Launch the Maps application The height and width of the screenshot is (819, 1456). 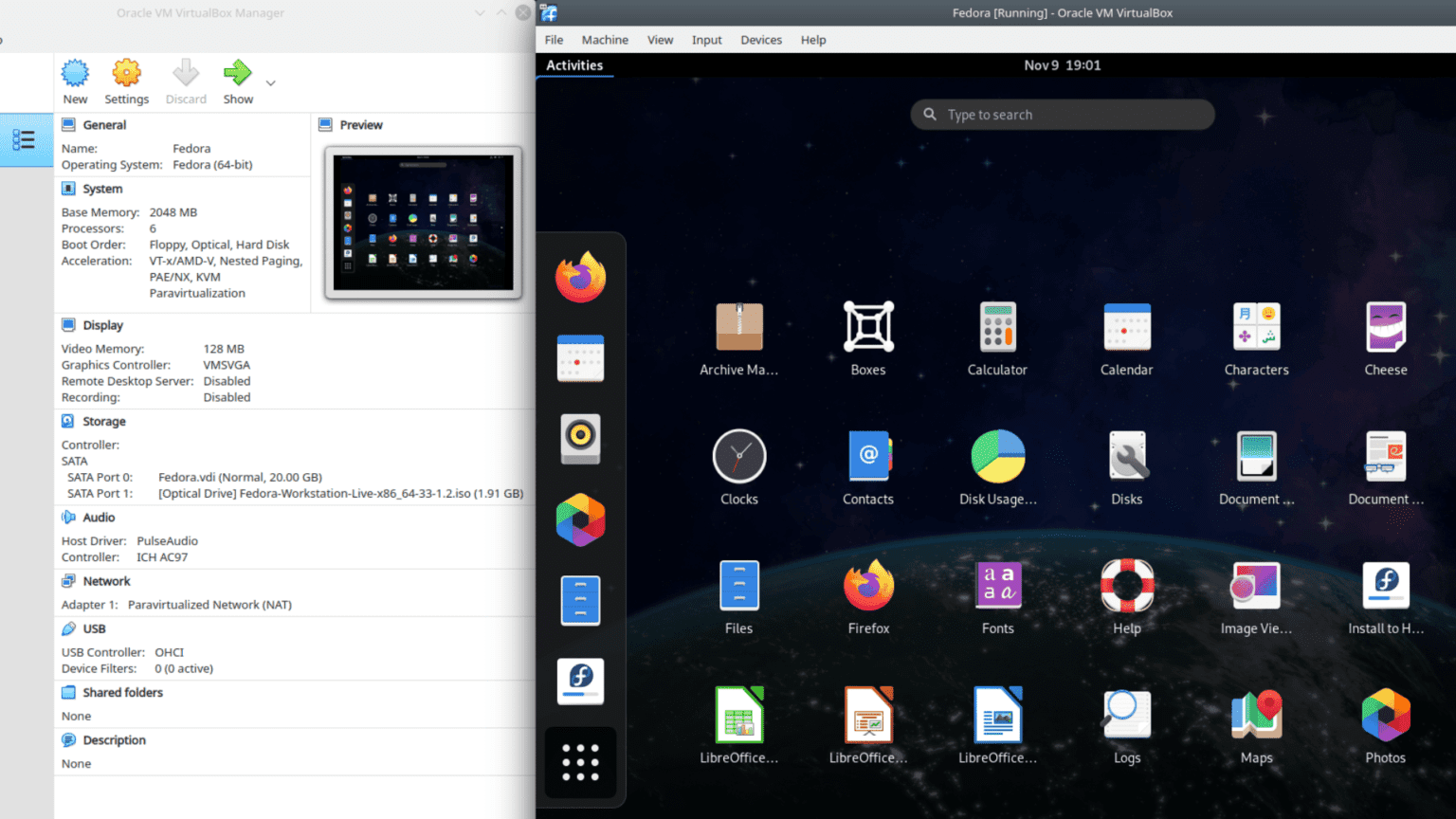click(1256, 716)
